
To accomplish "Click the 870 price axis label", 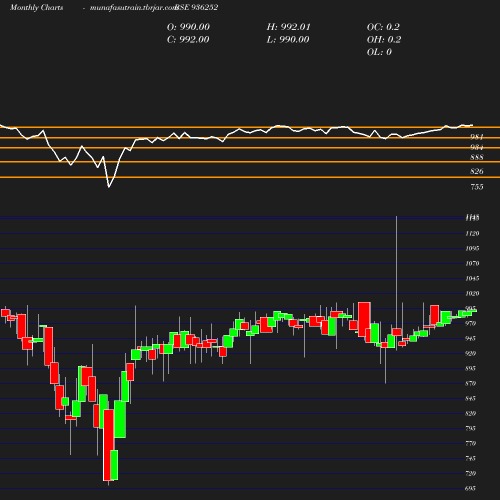I will tap(470, 383).
